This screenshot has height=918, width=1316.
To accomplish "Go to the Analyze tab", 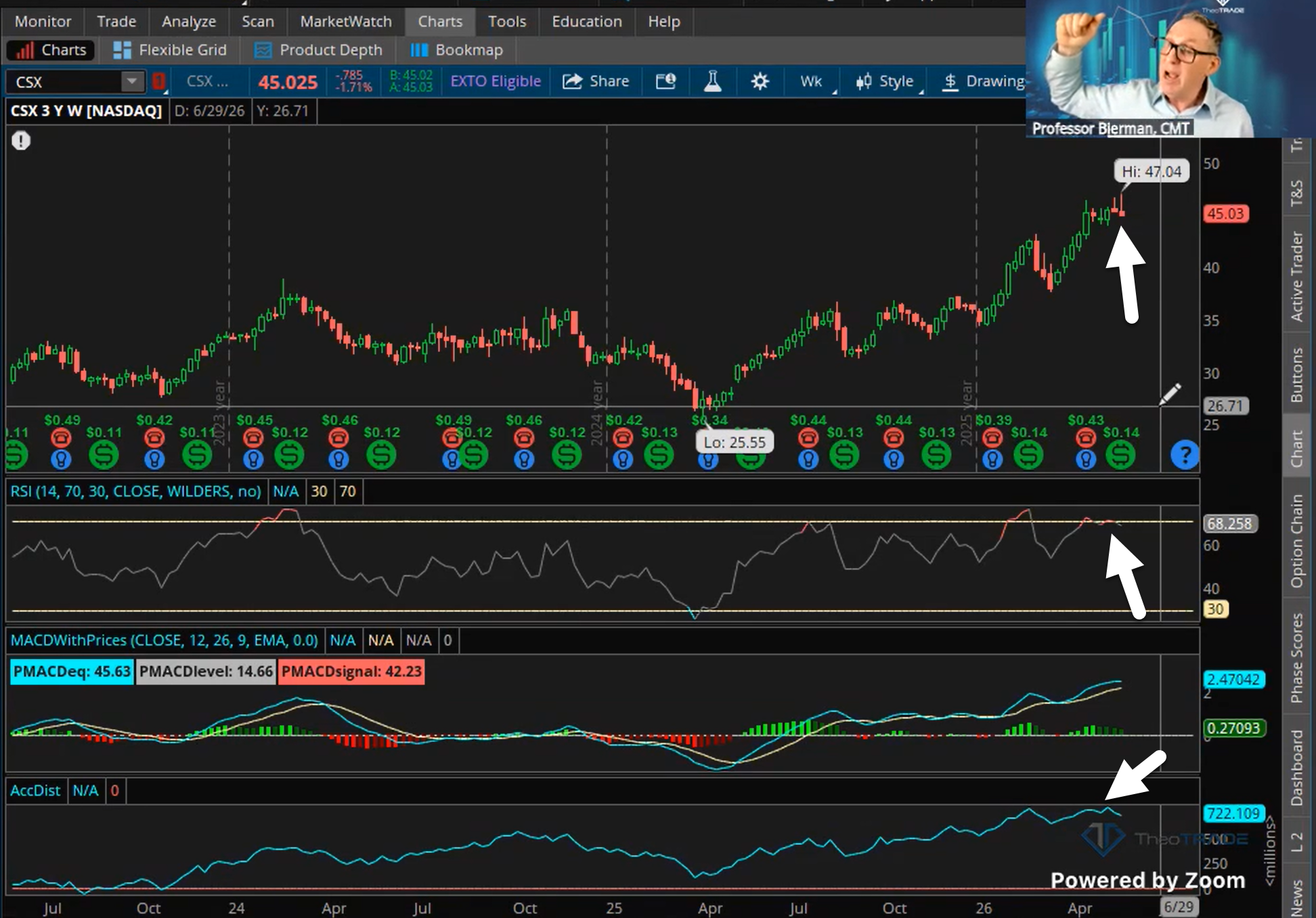I will [189, 22].
